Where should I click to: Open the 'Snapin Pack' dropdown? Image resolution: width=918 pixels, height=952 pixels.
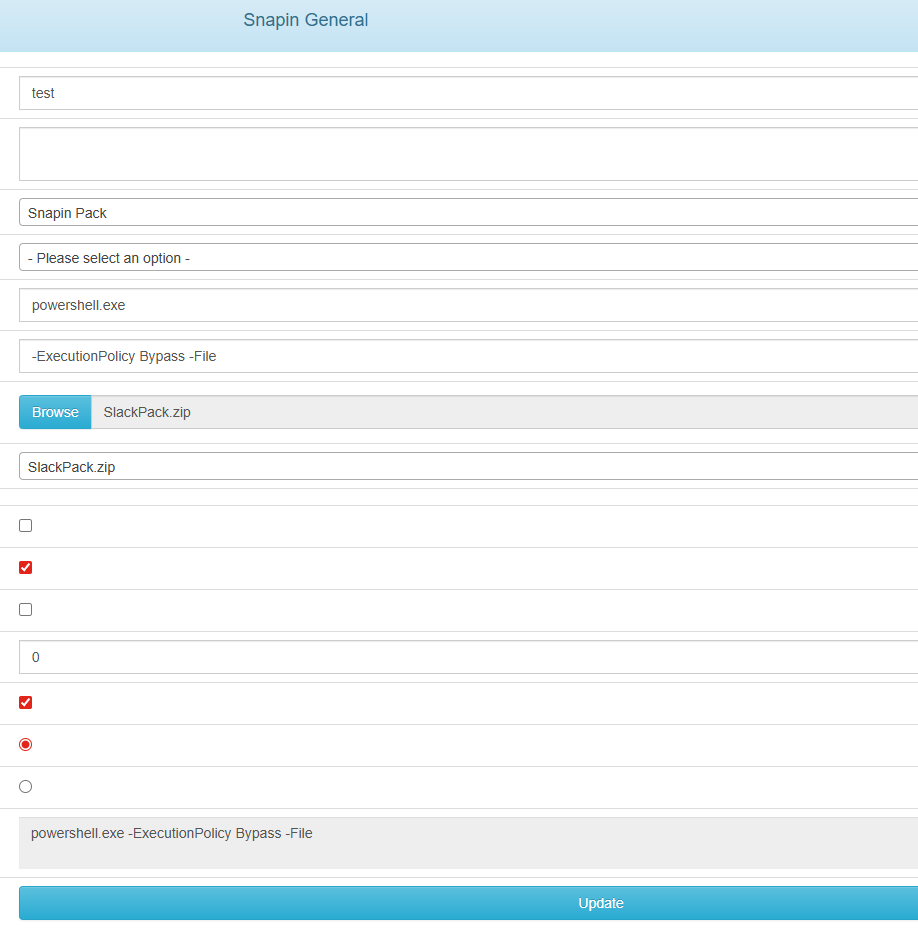468,213
